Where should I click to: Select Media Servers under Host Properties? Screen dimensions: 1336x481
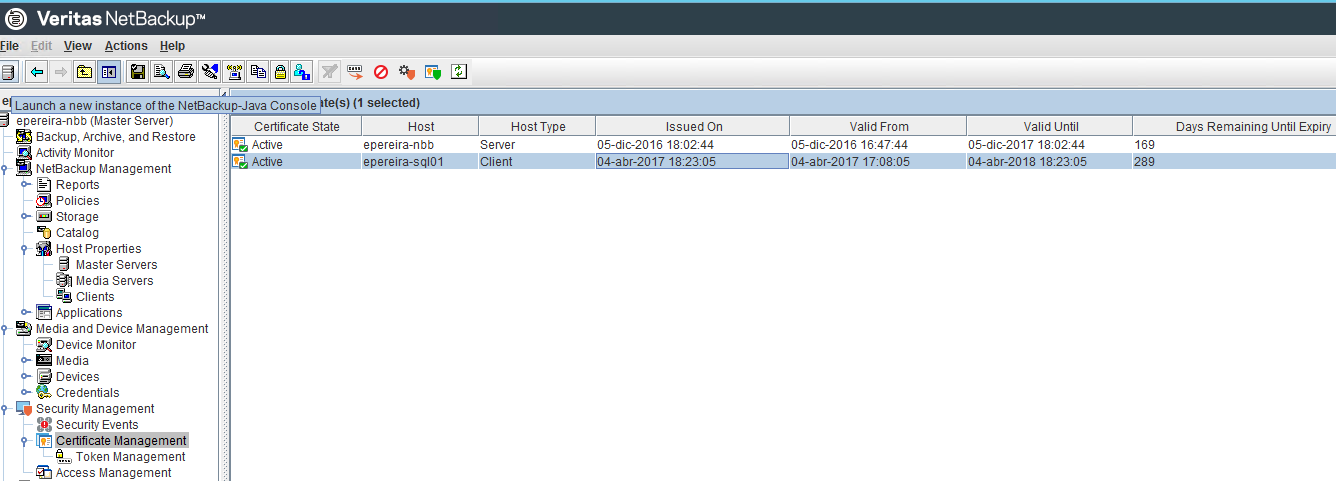tap(115, 281)
